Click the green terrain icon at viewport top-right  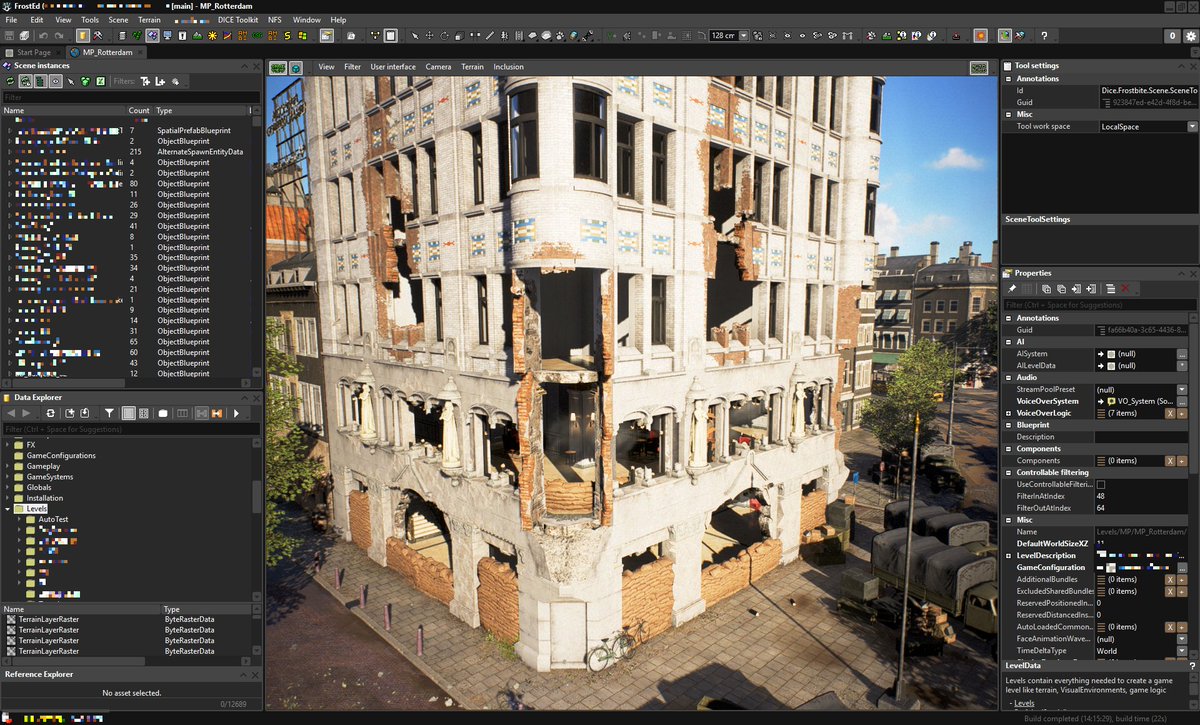[x=980, y=67]
